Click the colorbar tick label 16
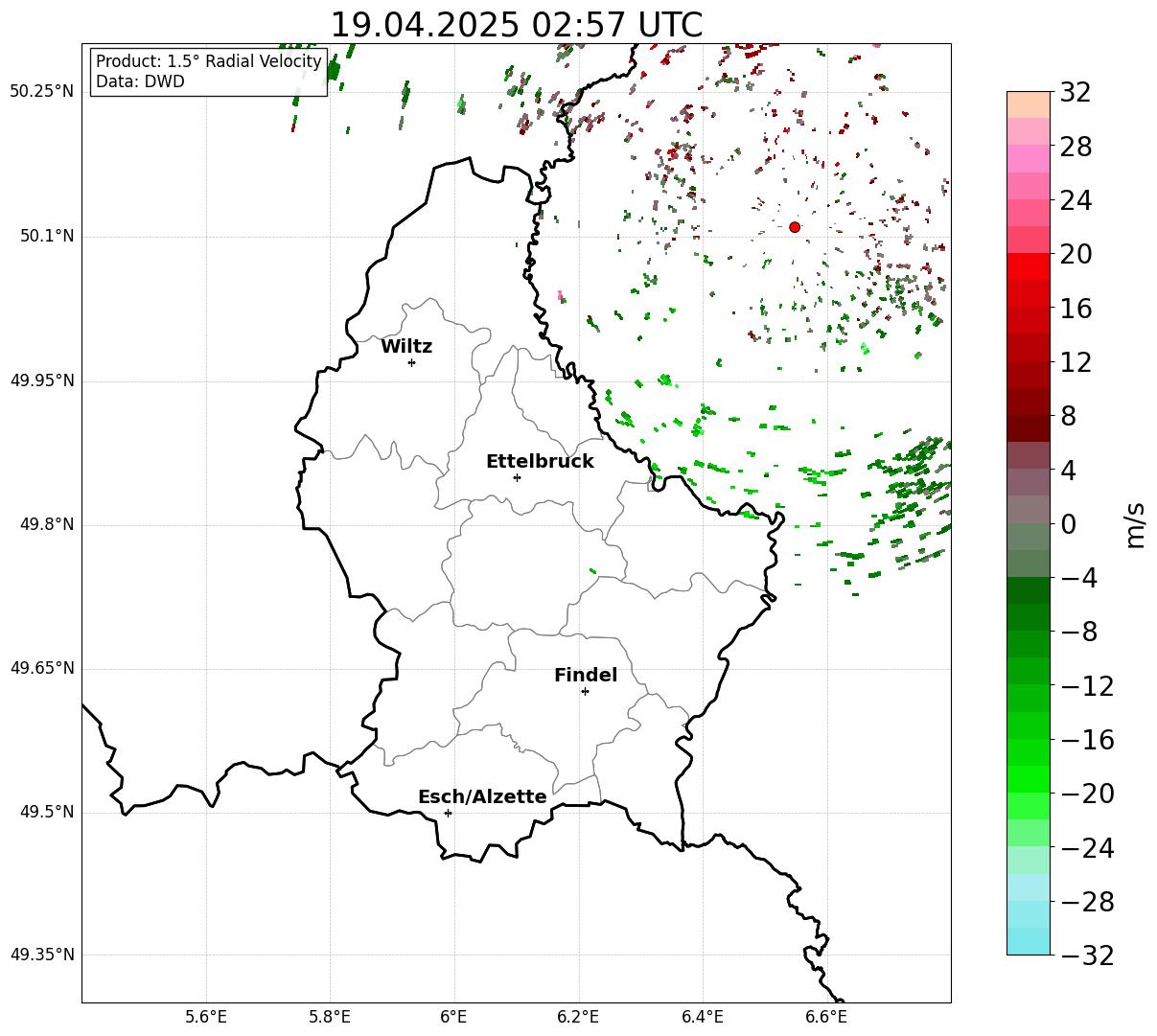 click(1075, 309)
